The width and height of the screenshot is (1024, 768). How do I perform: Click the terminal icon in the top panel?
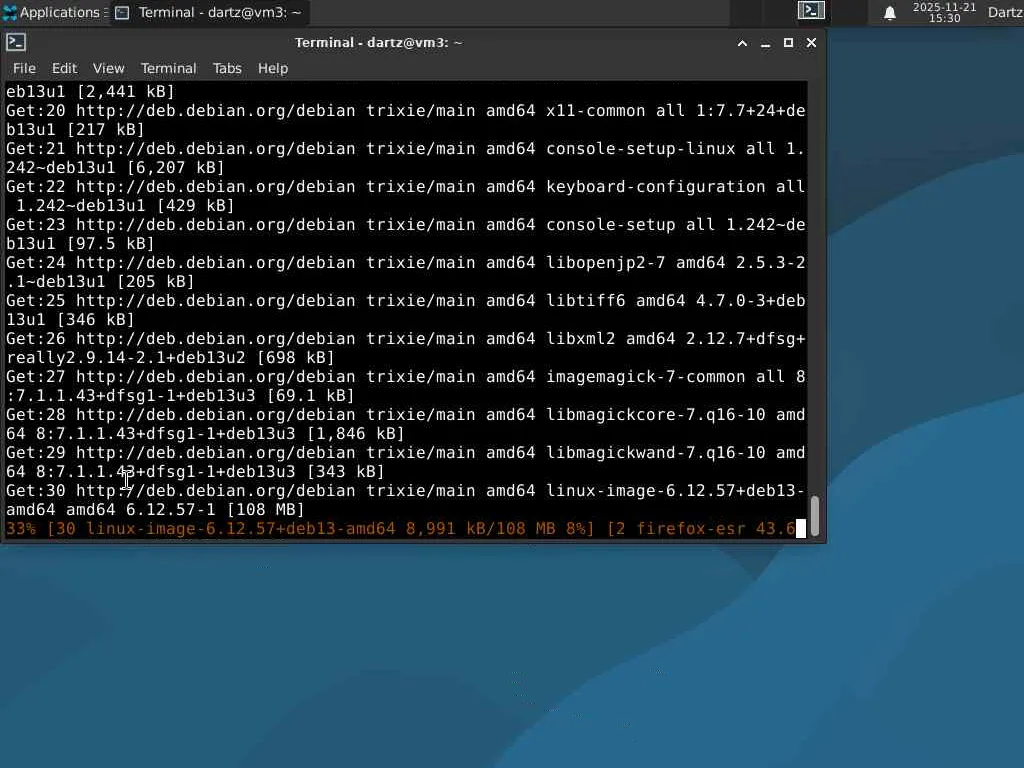click(811, 10)
